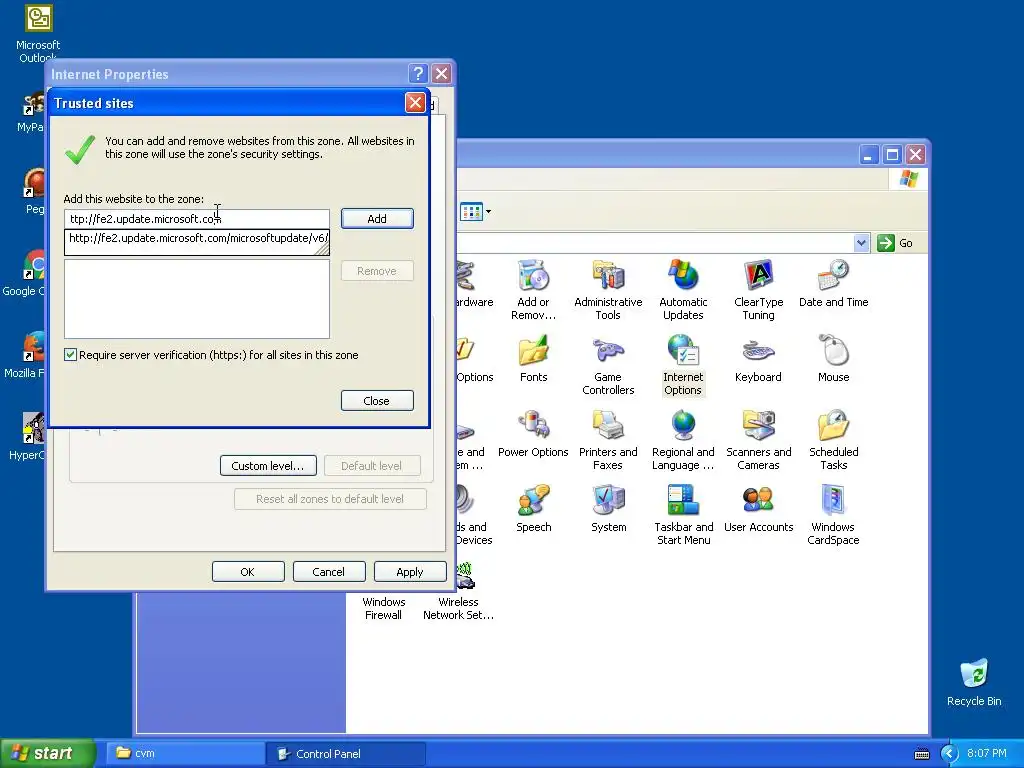Screen dimensions: 1024x768
Task: Open the Start menu
Action: tap(47, 753)
